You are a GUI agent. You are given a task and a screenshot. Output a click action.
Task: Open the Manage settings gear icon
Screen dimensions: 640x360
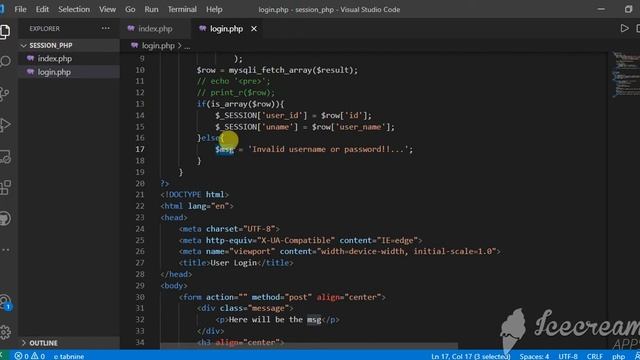(x=5, y=332)
